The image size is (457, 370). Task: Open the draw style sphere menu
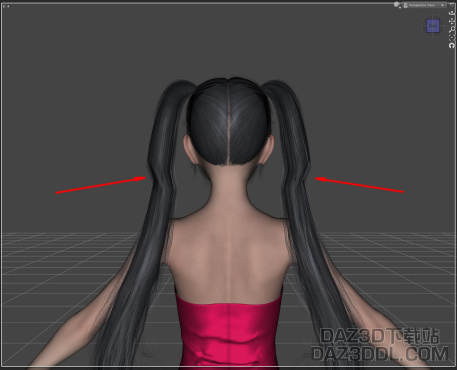[397, 5]
